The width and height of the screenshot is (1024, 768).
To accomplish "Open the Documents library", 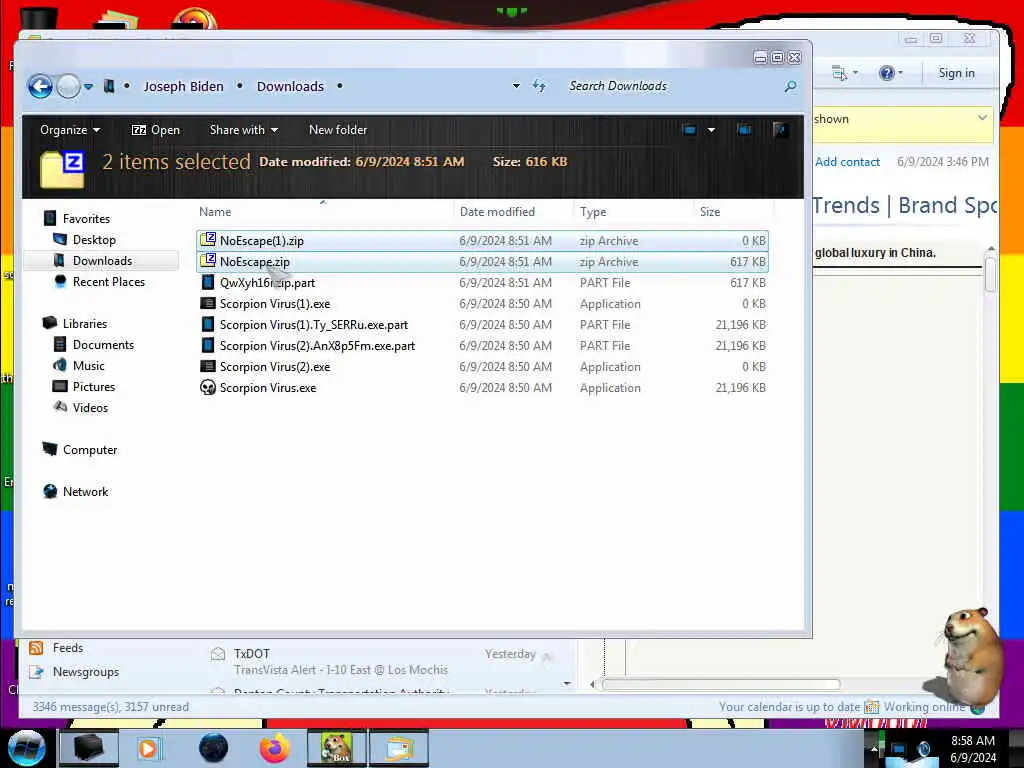I will point(103,344).
